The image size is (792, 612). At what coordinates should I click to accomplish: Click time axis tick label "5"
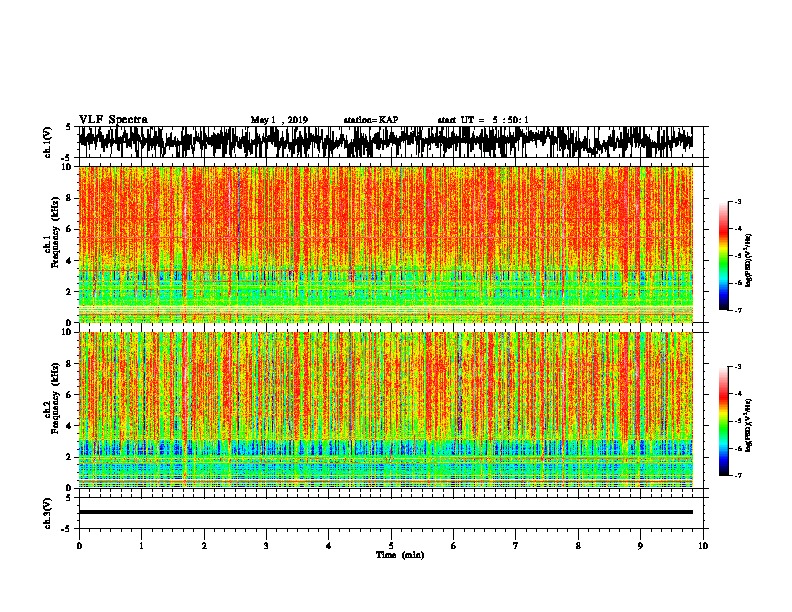pos(391,546)
